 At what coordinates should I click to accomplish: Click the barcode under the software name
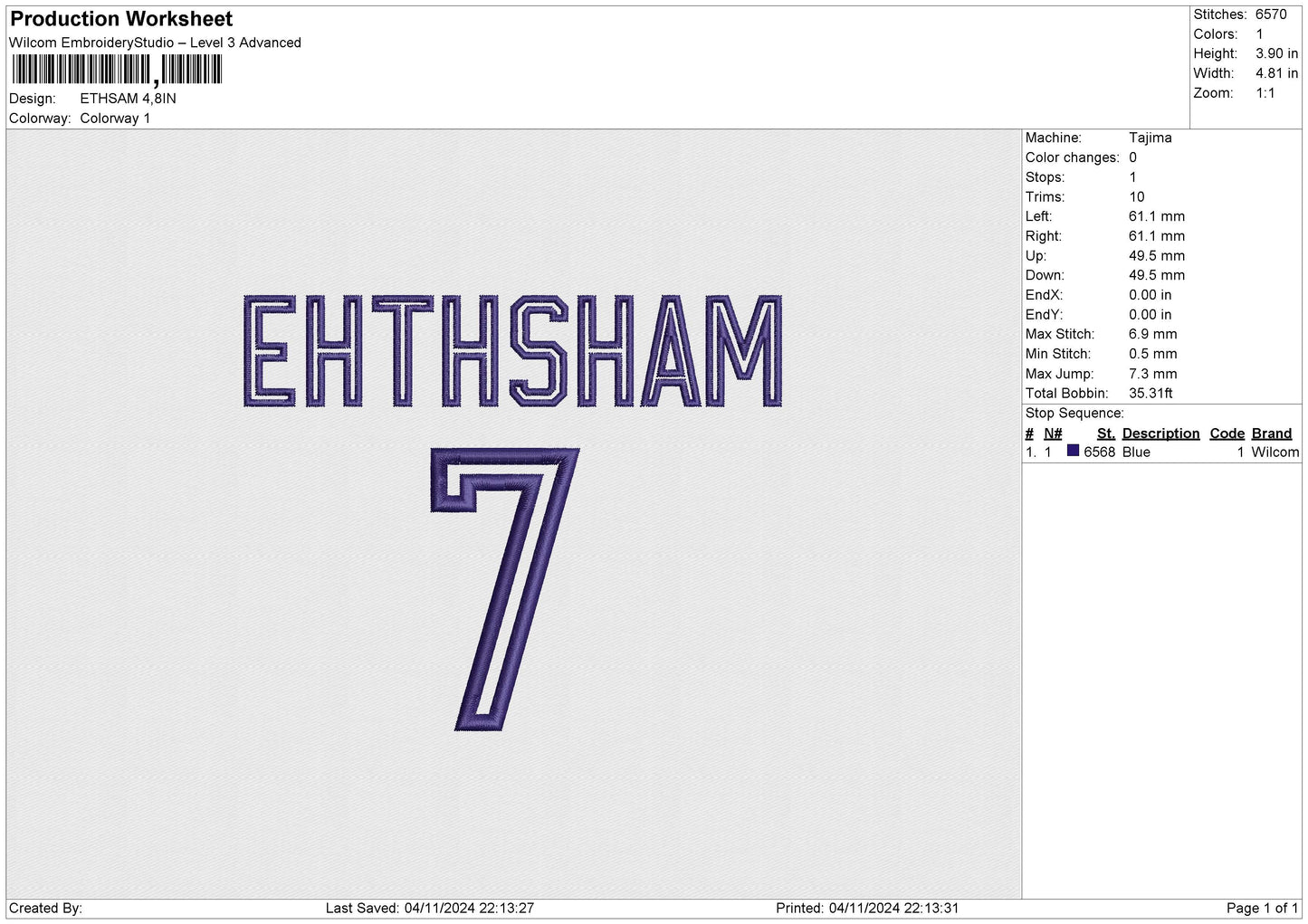117,70
